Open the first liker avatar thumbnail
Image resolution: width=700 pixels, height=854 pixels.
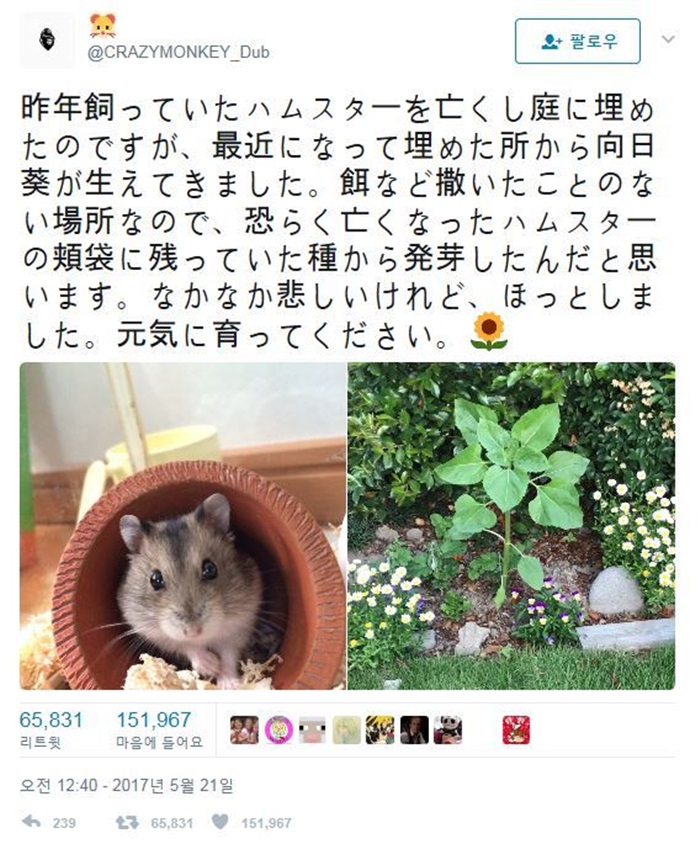244,730
